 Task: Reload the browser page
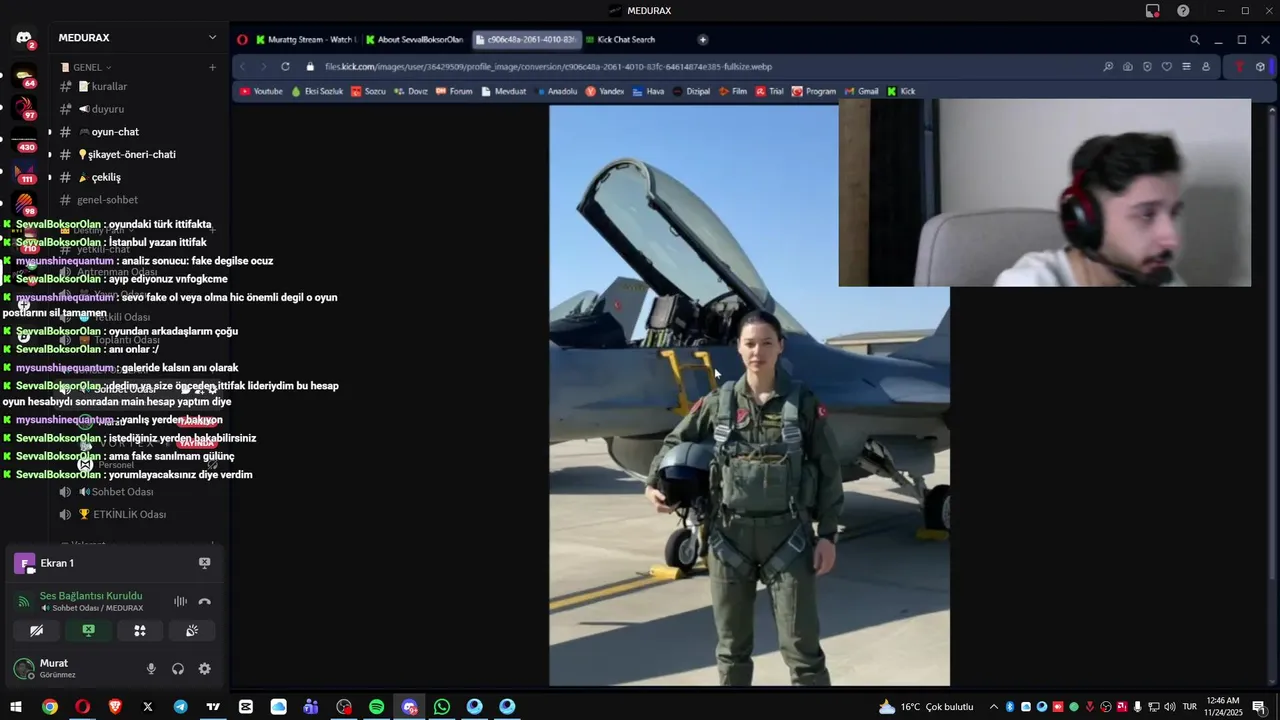[285, 67]
